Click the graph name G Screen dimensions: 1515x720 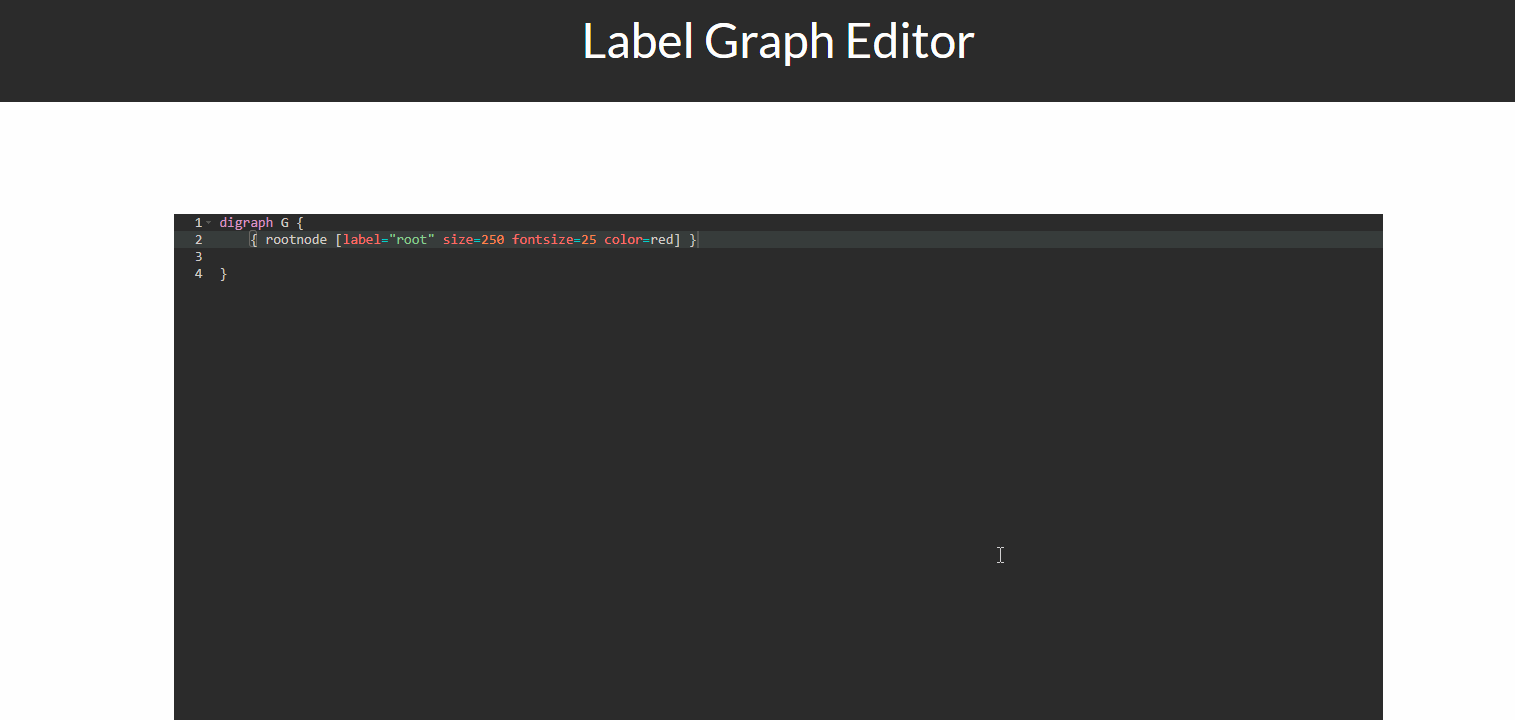(x=283, y=222)
